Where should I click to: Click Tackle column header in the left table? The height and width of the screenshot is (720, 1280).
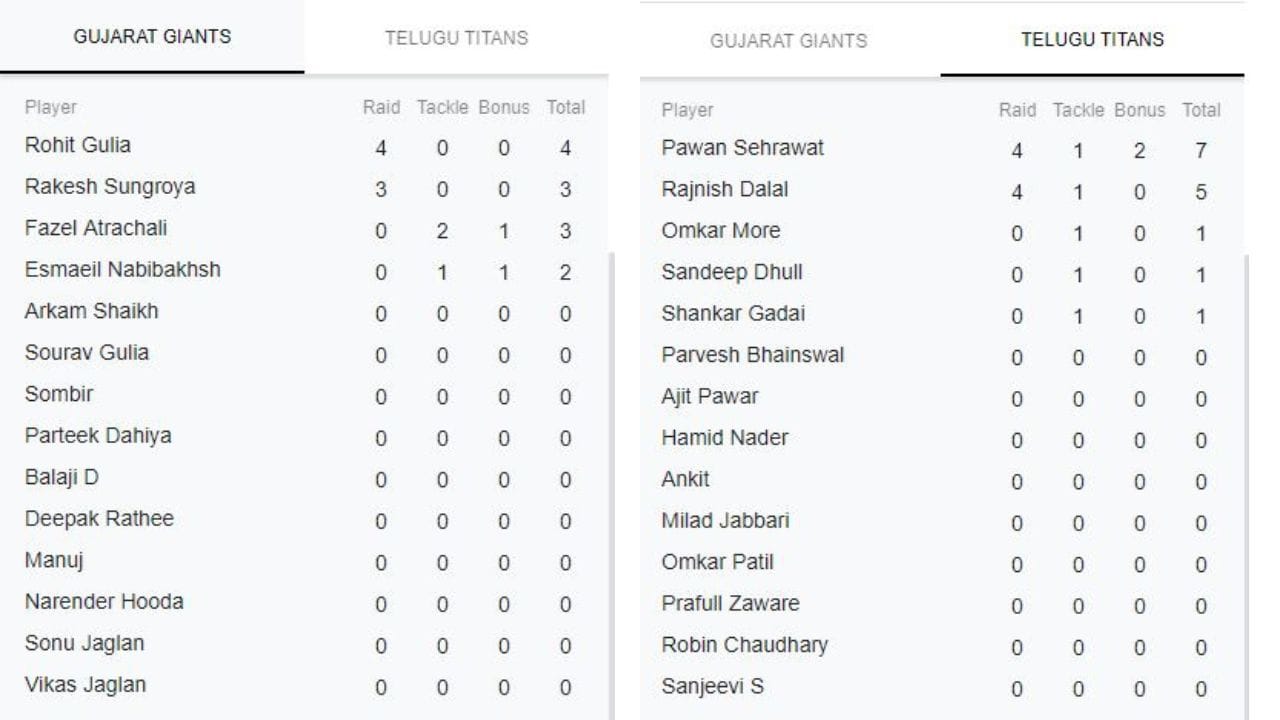(442, 107)
